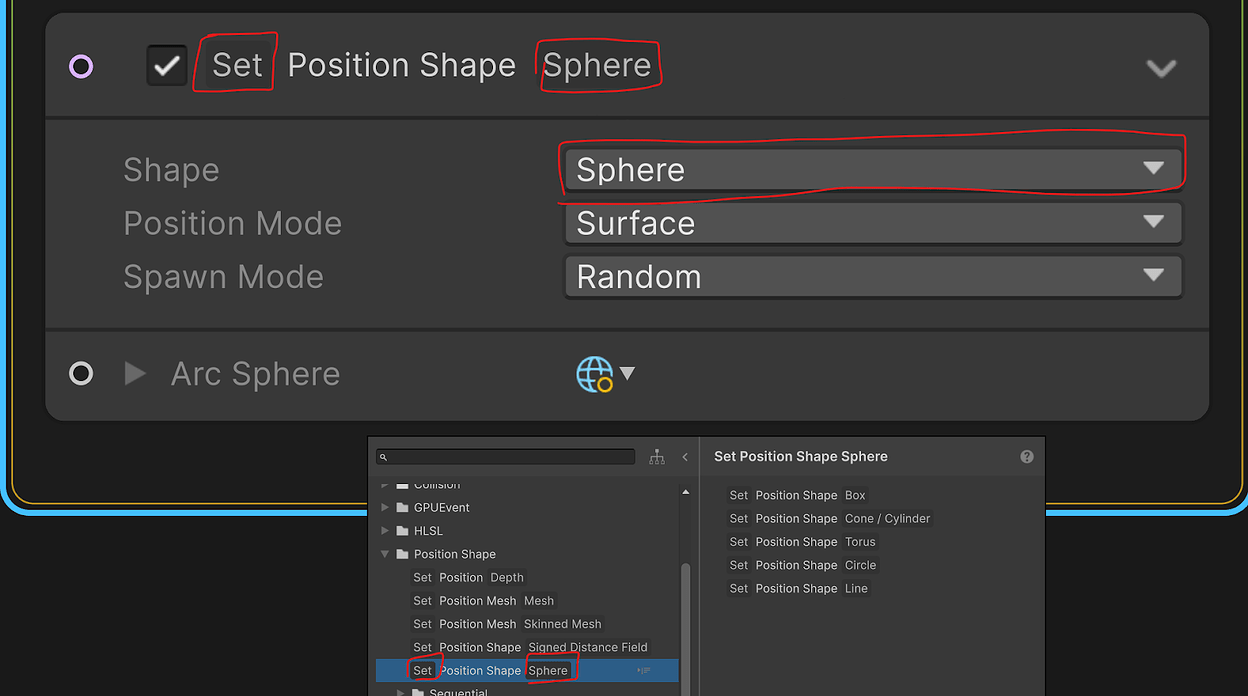Click the magnifier icon in the search field
The width and height of the screenshot is (1248, 696).
(x=385, y=456)
